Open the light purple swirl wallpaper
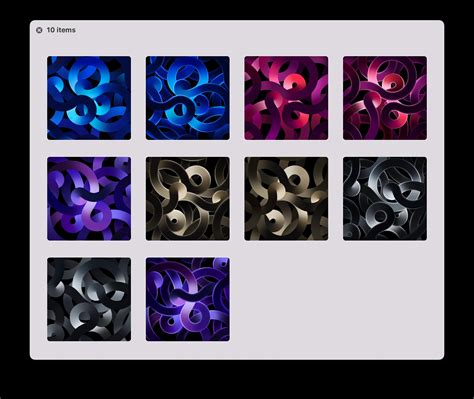The image size is (474, 399). click(89, 199)
